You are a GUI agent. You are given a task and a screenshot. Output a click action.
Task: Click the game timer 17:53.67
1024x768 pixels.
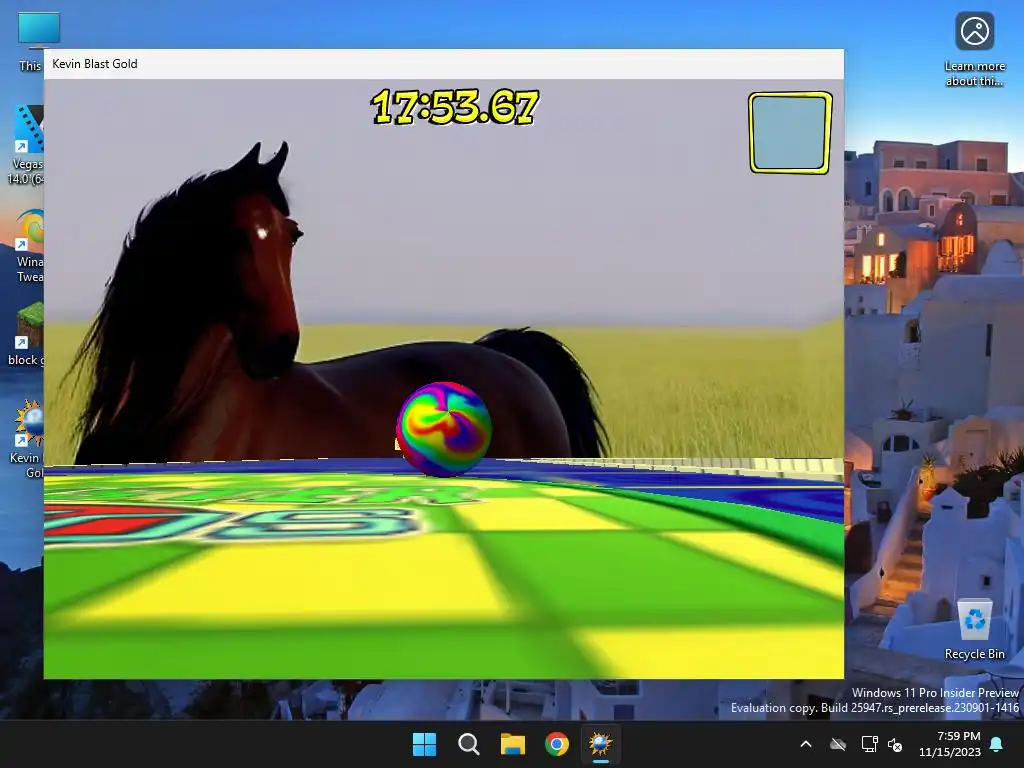pos(455,106)
